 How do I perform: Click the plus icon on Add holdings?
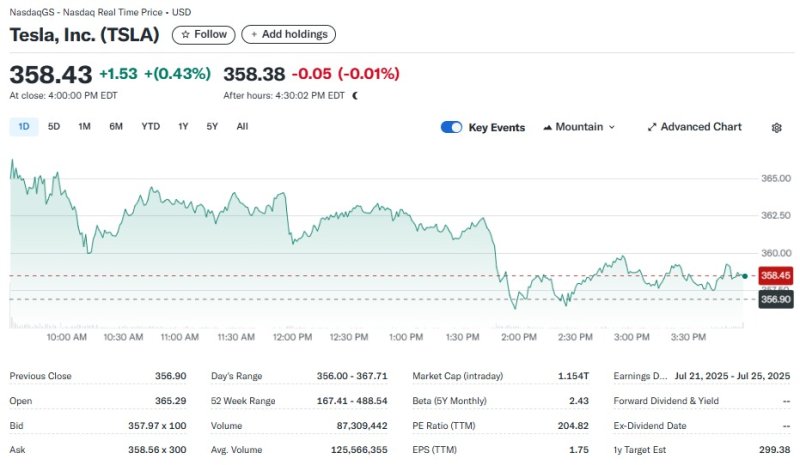pos(254,34)
